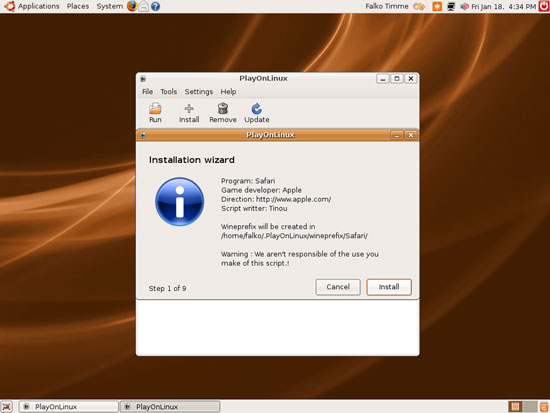Screen dimensions: 550x413
Task: Open the help question mark icon
Action: pyautogui.click(x=155, y=6)
